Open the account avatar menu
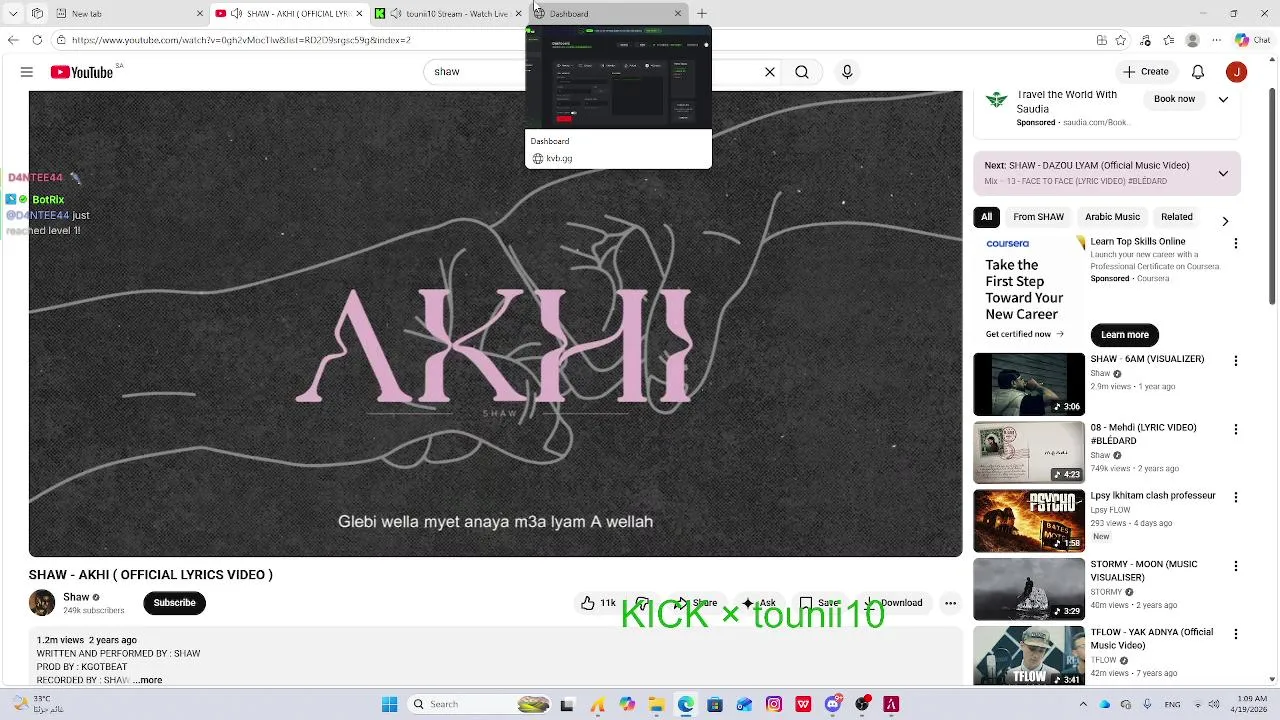The width and height of the screenshot is (1280, 720). 1237,72
